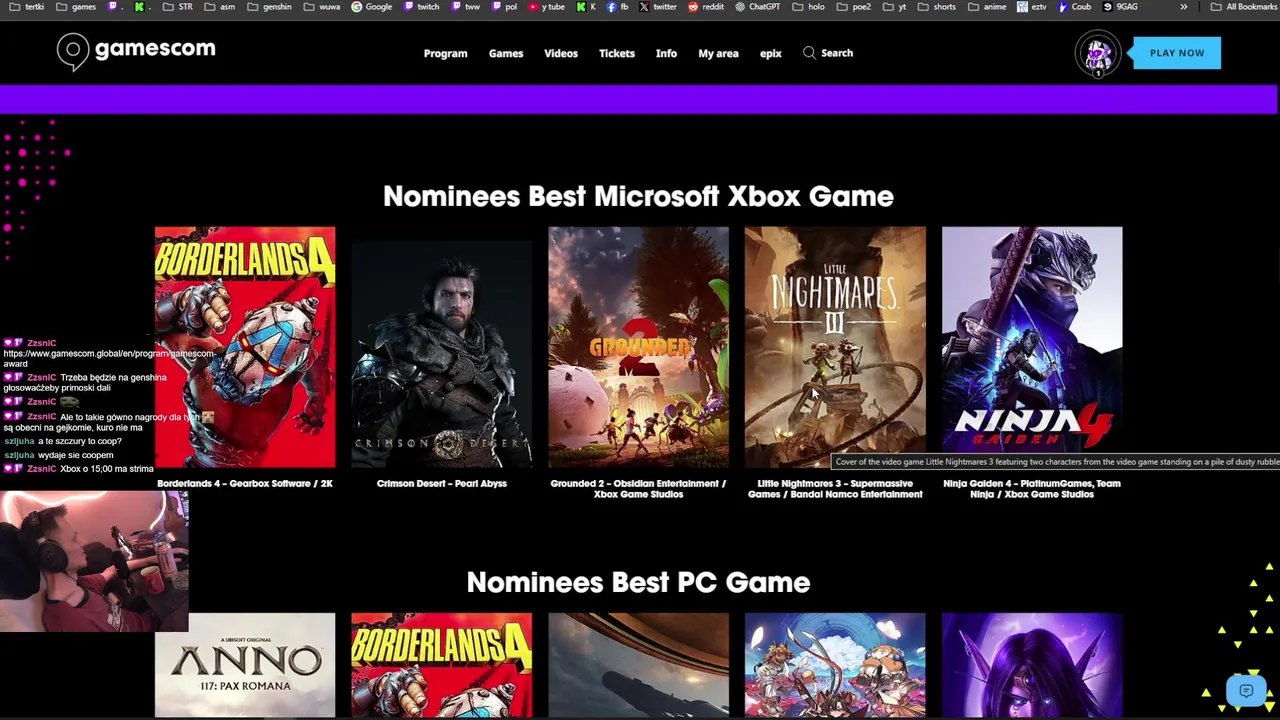
Task: Open the ChatGPT bookmark
Action: [x=757, y=7]
